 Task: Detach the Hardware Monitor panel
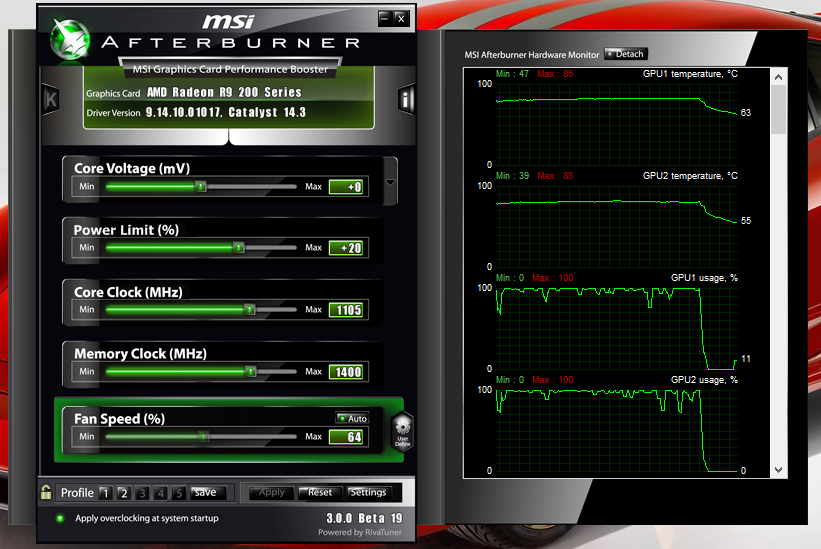tap(626, 54)
